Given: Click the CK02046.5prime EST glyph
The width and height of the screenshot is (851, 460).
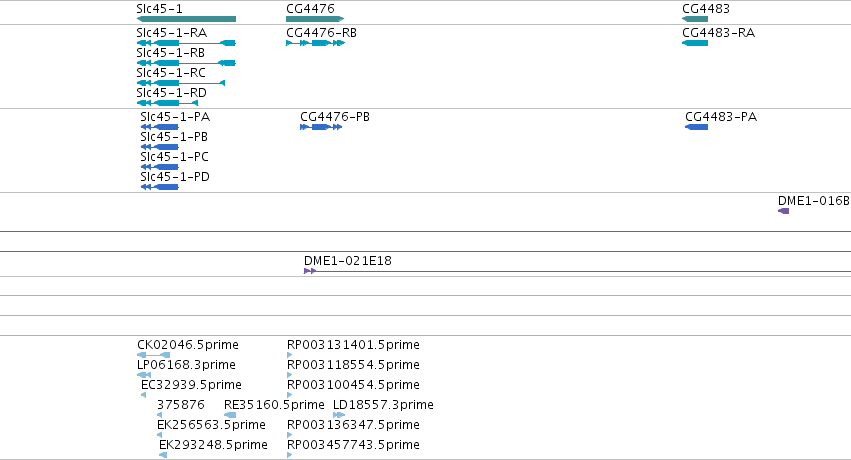Looking at the screenshot, I should [154, 355].
